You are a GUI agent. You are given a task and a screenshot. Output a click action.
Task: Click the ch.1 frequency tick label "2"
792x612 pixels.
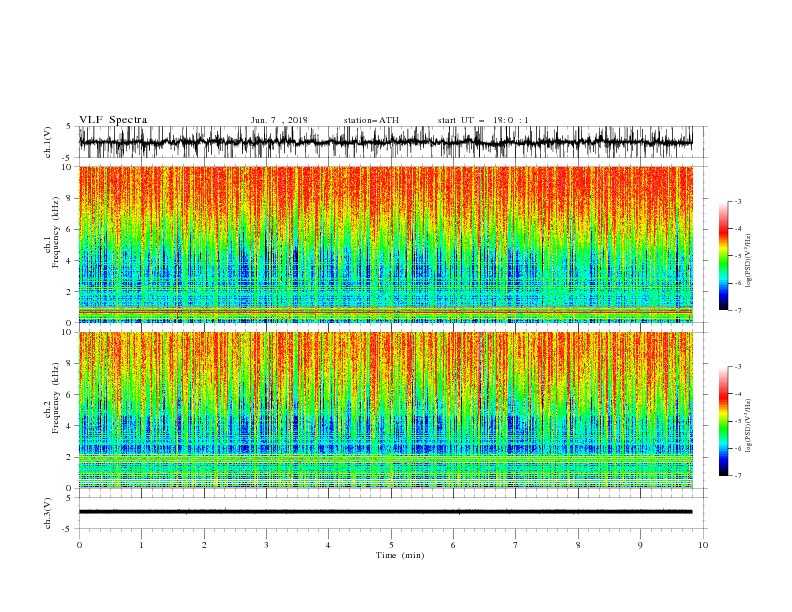70,292
